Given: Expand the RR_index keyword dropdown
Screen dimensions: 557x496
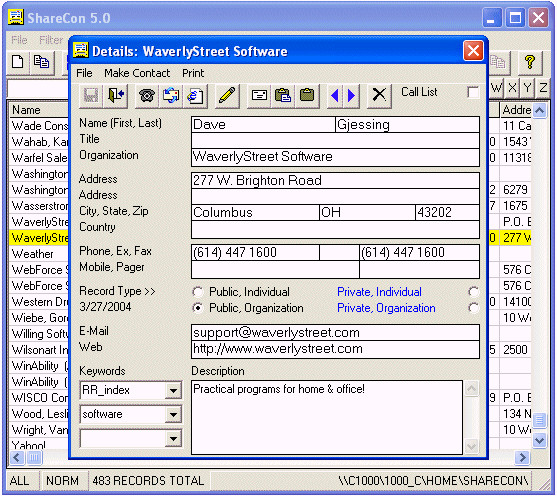Looking at the screenshot, I should (173, 390).
